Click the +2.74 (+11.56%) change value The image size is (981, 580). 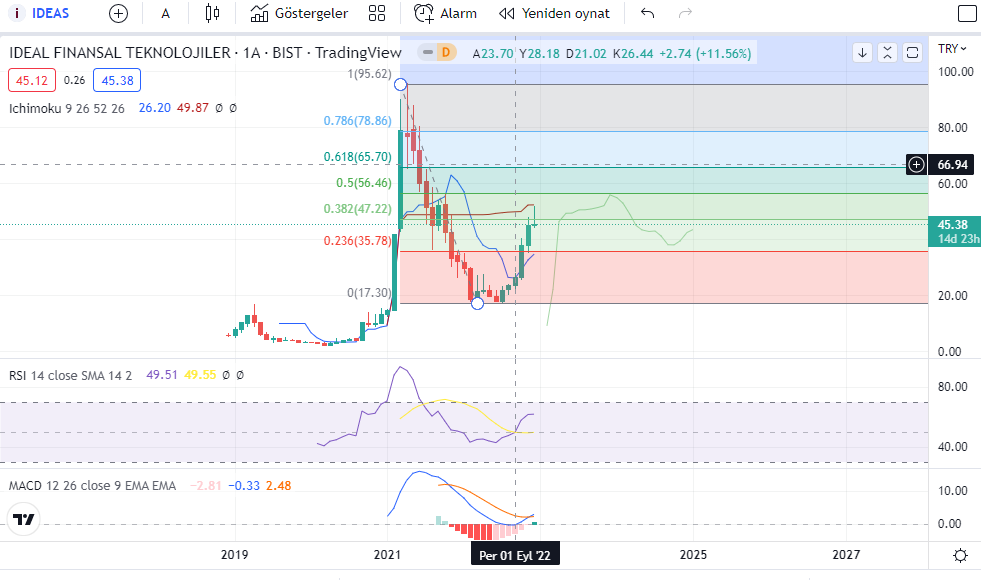[x=705, y=54]
